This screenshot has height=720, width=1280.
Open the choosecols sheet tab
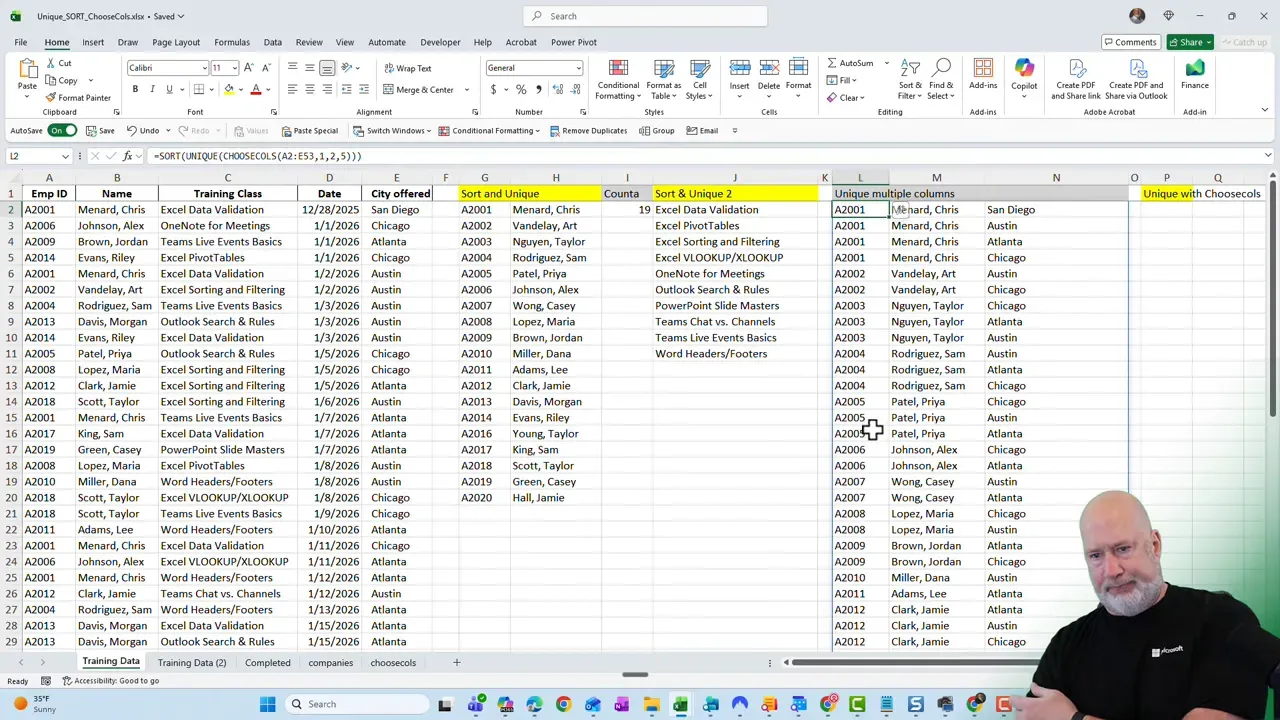point(393,662)
